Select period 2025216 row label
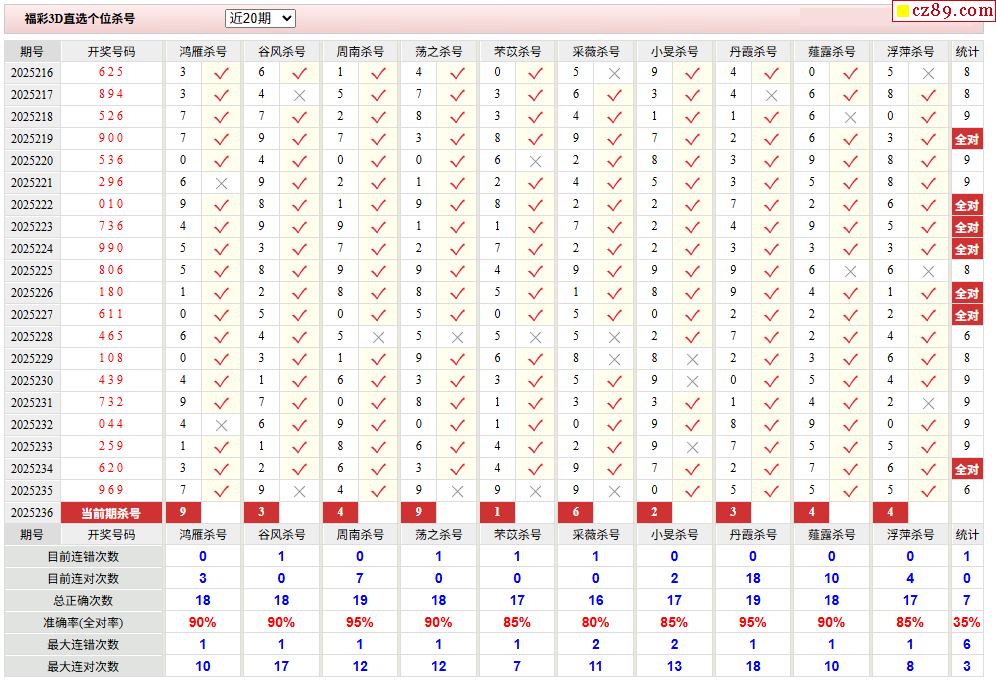996x682 pixels. 32,72
